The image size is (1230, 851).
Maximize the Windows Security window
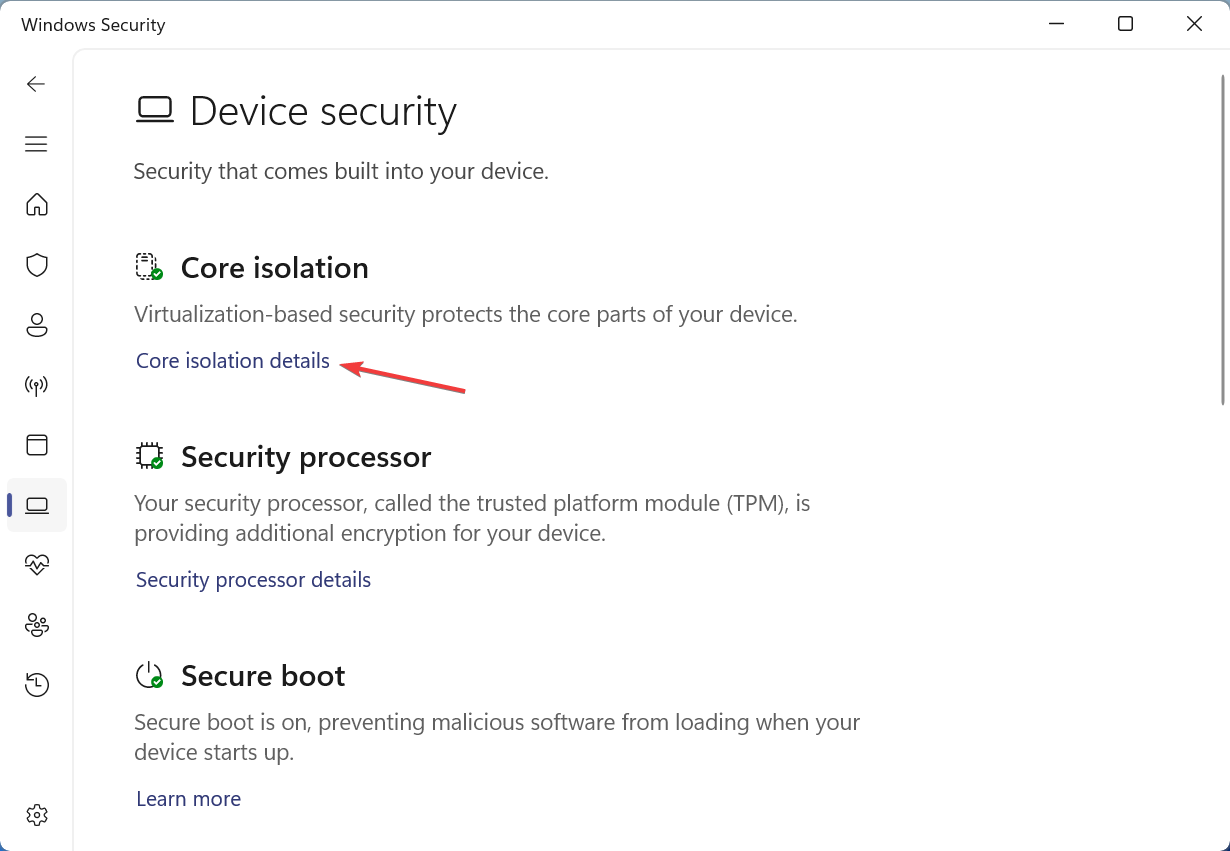(1125, 24)
